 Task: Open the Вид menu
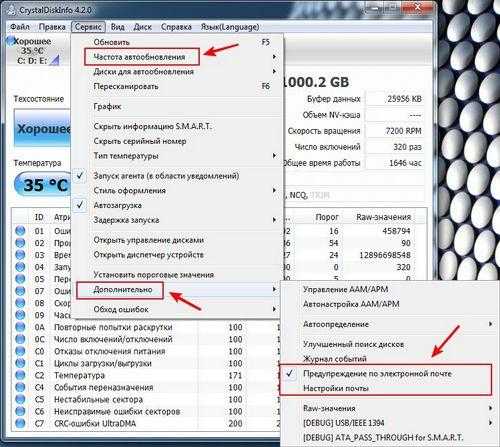(x=118, y=27)
